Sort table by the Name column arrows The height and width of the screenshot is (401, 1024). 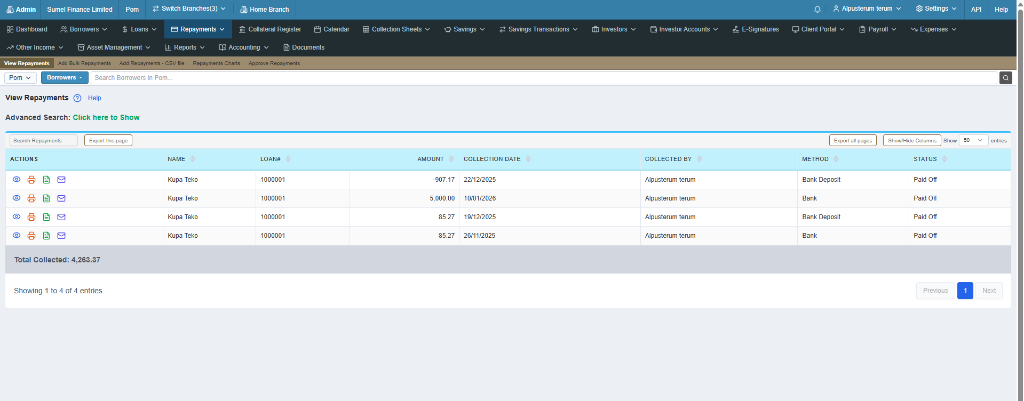pos(193,159)
